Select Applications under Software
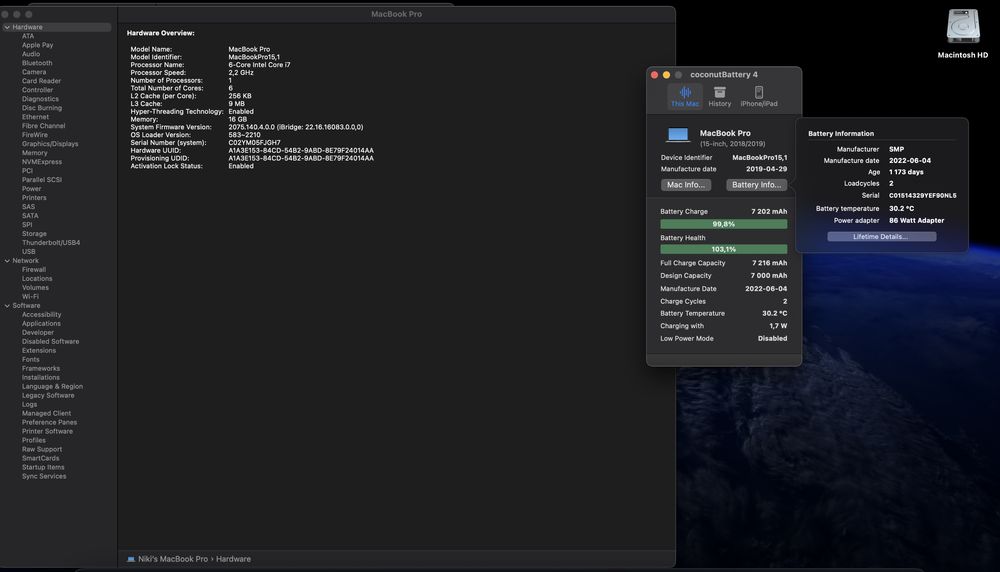 [x=41, y=323]
